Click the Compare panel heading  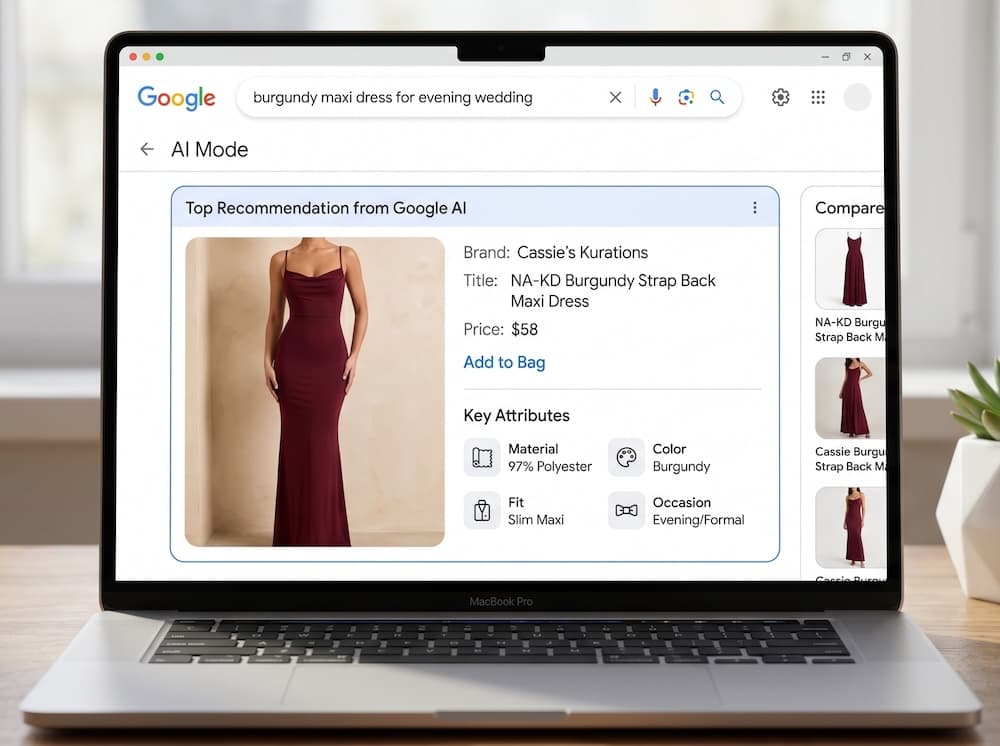849,208
